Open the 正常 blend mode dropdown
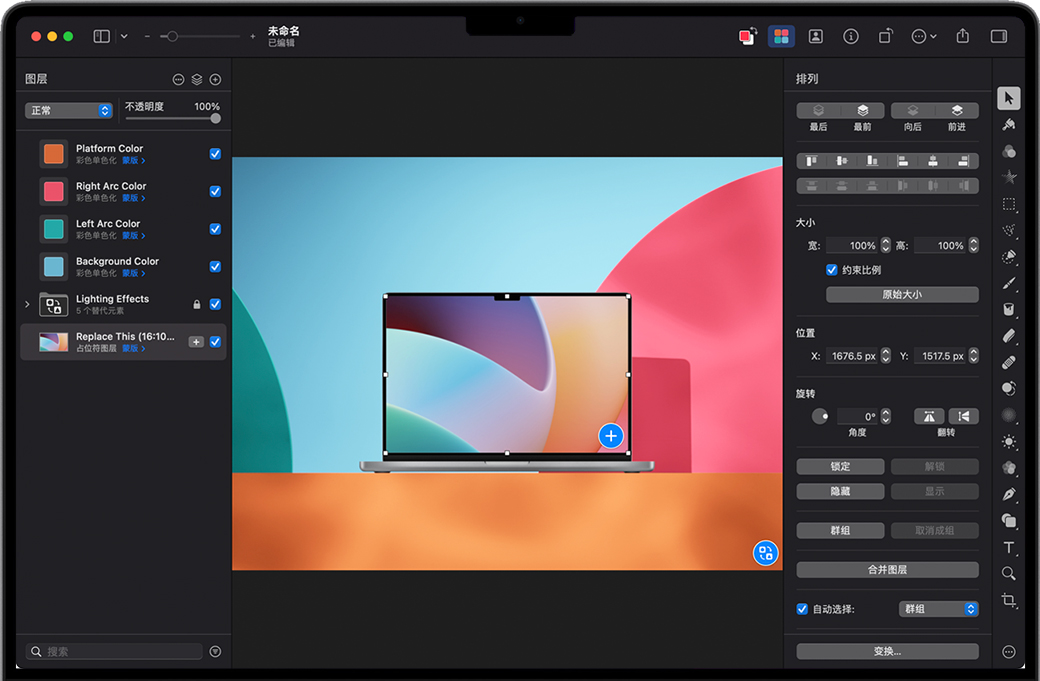1040x681 pixels. tap(69, 111)
